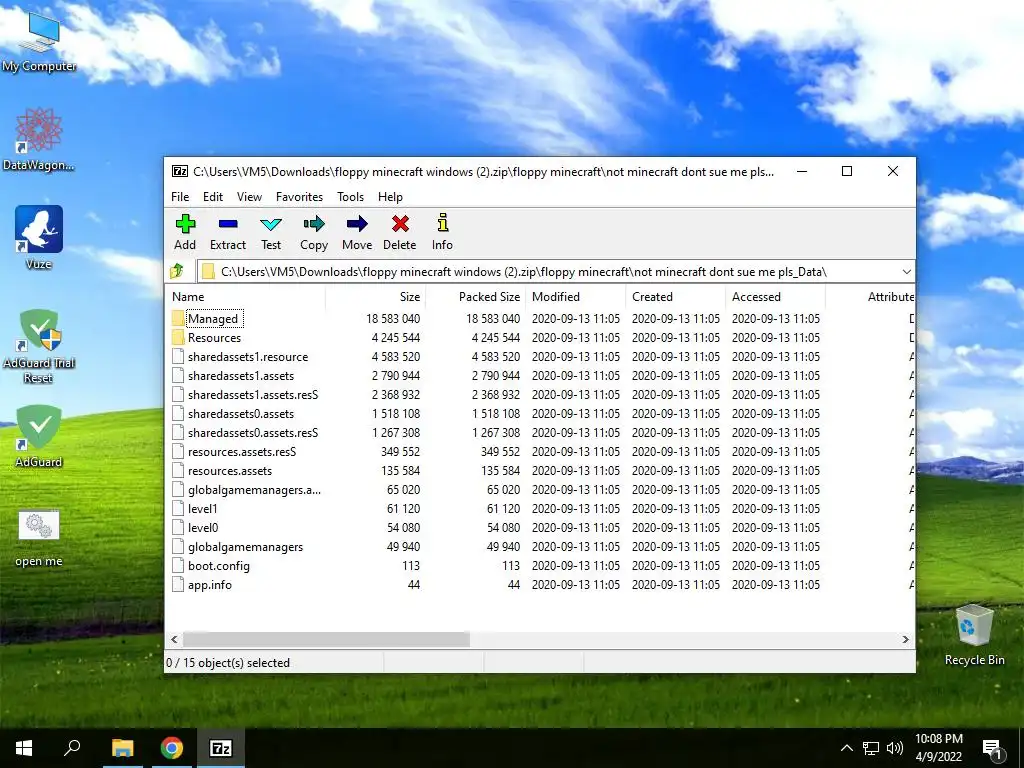Select the app.info file
The height and width of the screenshot is (768, 1024).
point(209,584)
